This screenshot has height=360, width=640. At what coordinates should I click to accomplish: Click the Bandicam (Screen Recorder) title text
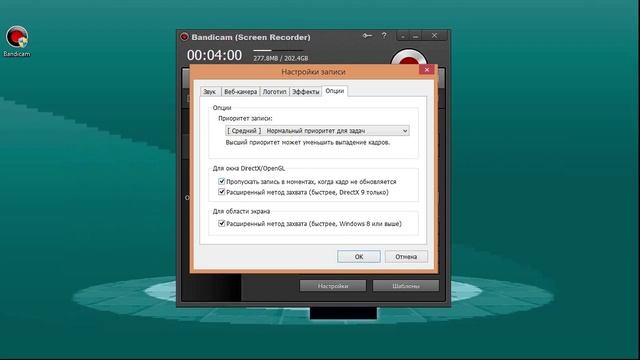pyautogui.click(x=251, y=37)
